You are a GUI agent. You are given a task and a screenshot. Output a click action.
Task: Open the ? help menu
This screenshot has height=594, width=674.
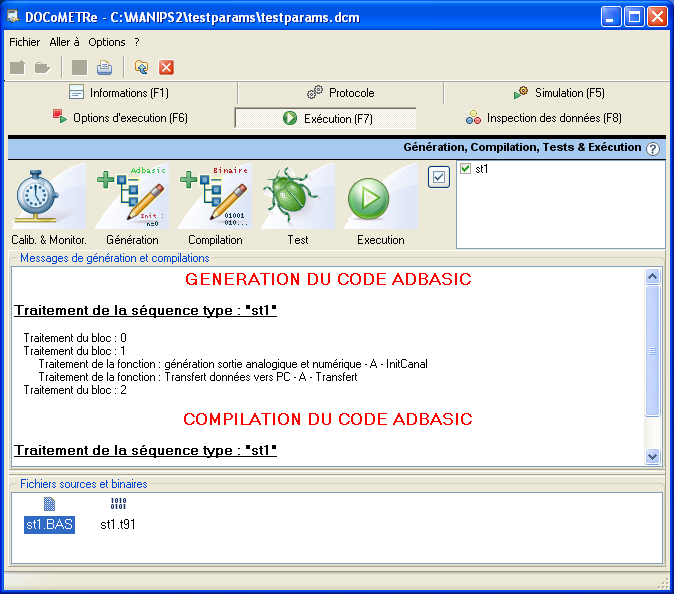click(x=137, y=42)
